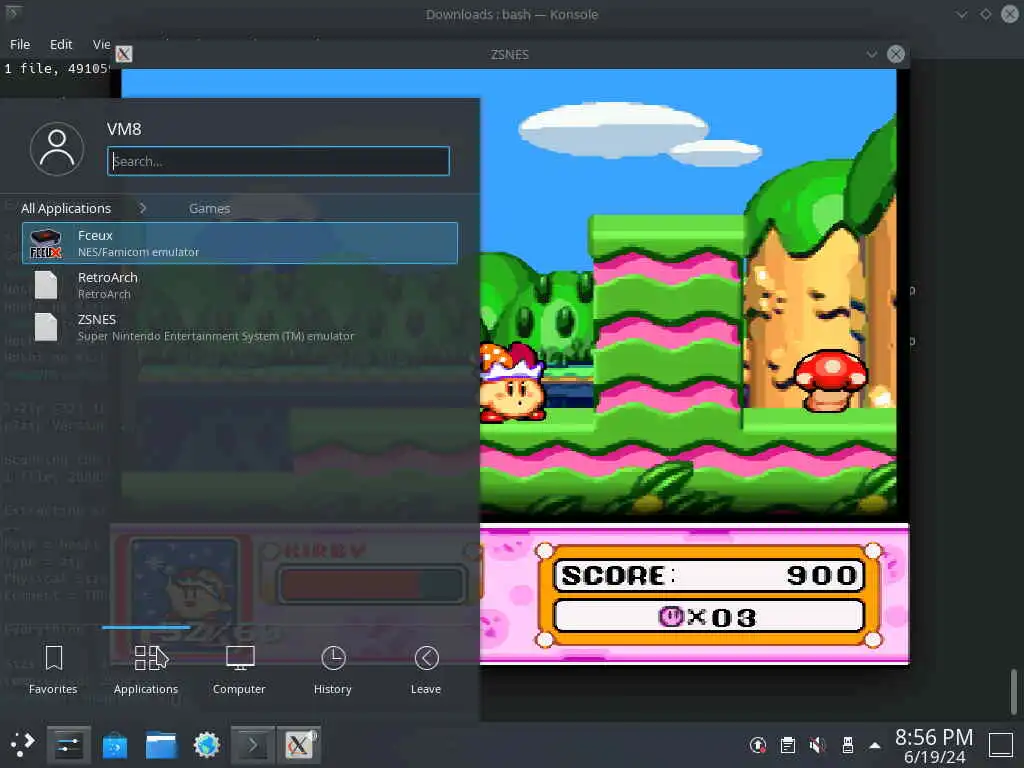Click the Show Desktop button
1024x768 pixels.
point(1000,744)
